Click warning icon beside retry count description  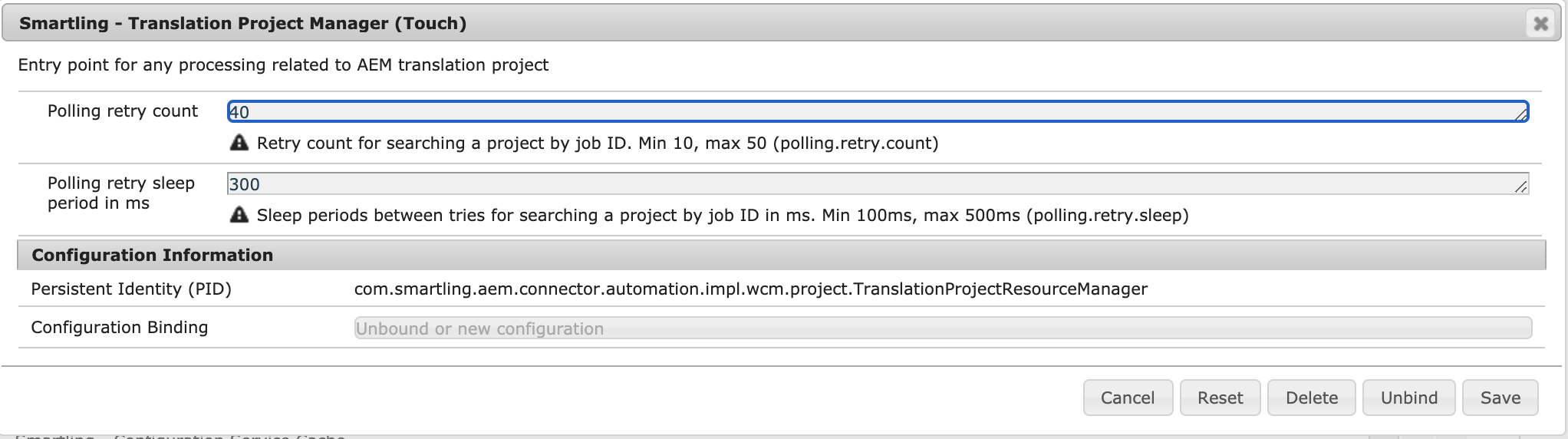click(x=239, y=143)
